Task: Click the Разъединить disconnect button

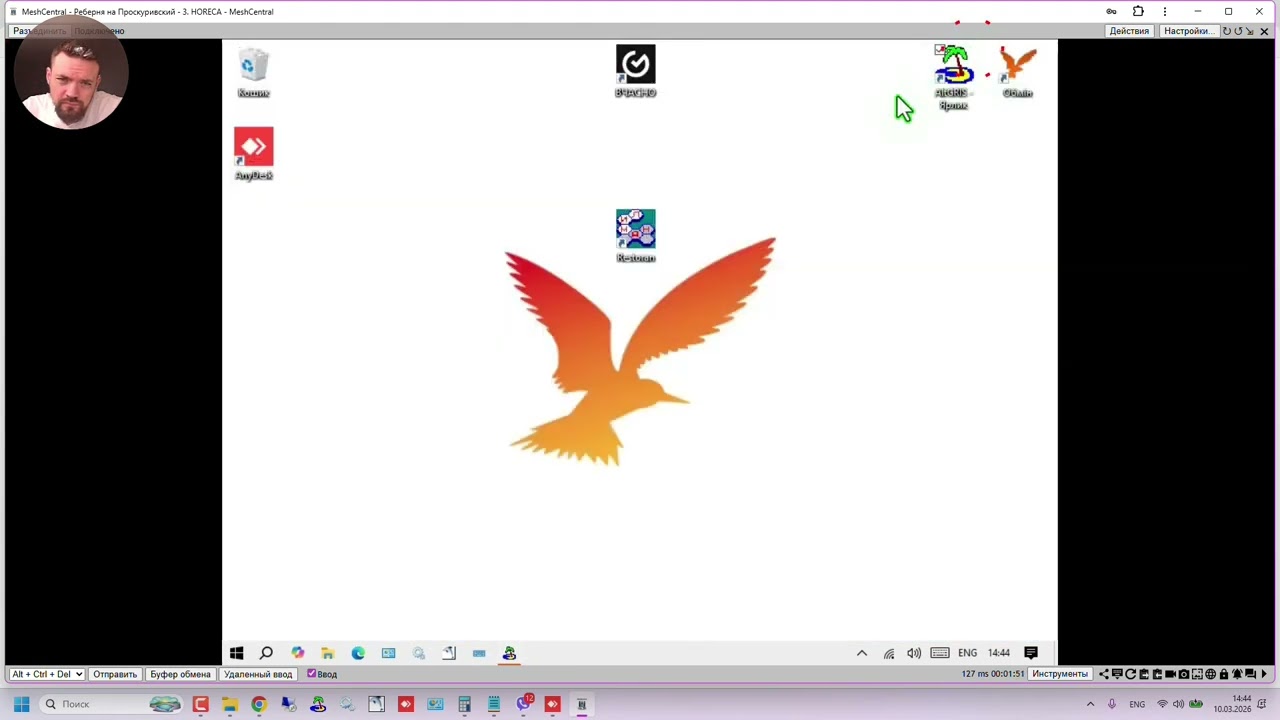Action: pyautogui.click(x=38, y=31)
